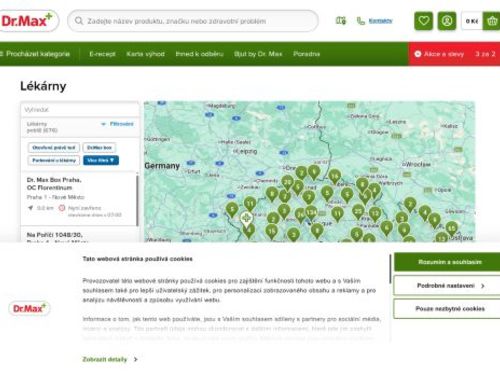Expand the 'Více filtrů' dropdown button
Viewport: 500px width, 375px height.
point(101,160)
